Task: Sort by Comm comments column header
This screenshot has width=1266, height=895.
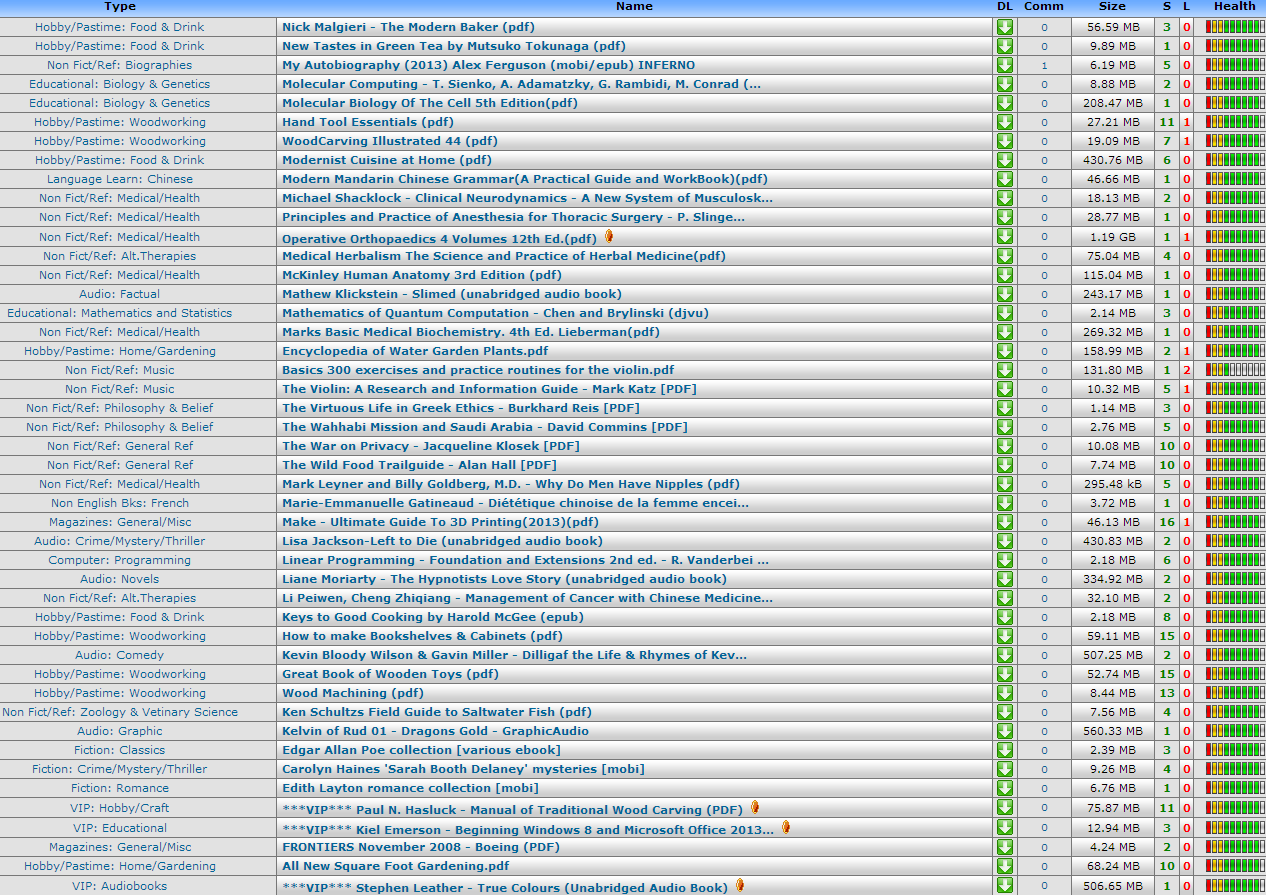Action: (1044, 7)
